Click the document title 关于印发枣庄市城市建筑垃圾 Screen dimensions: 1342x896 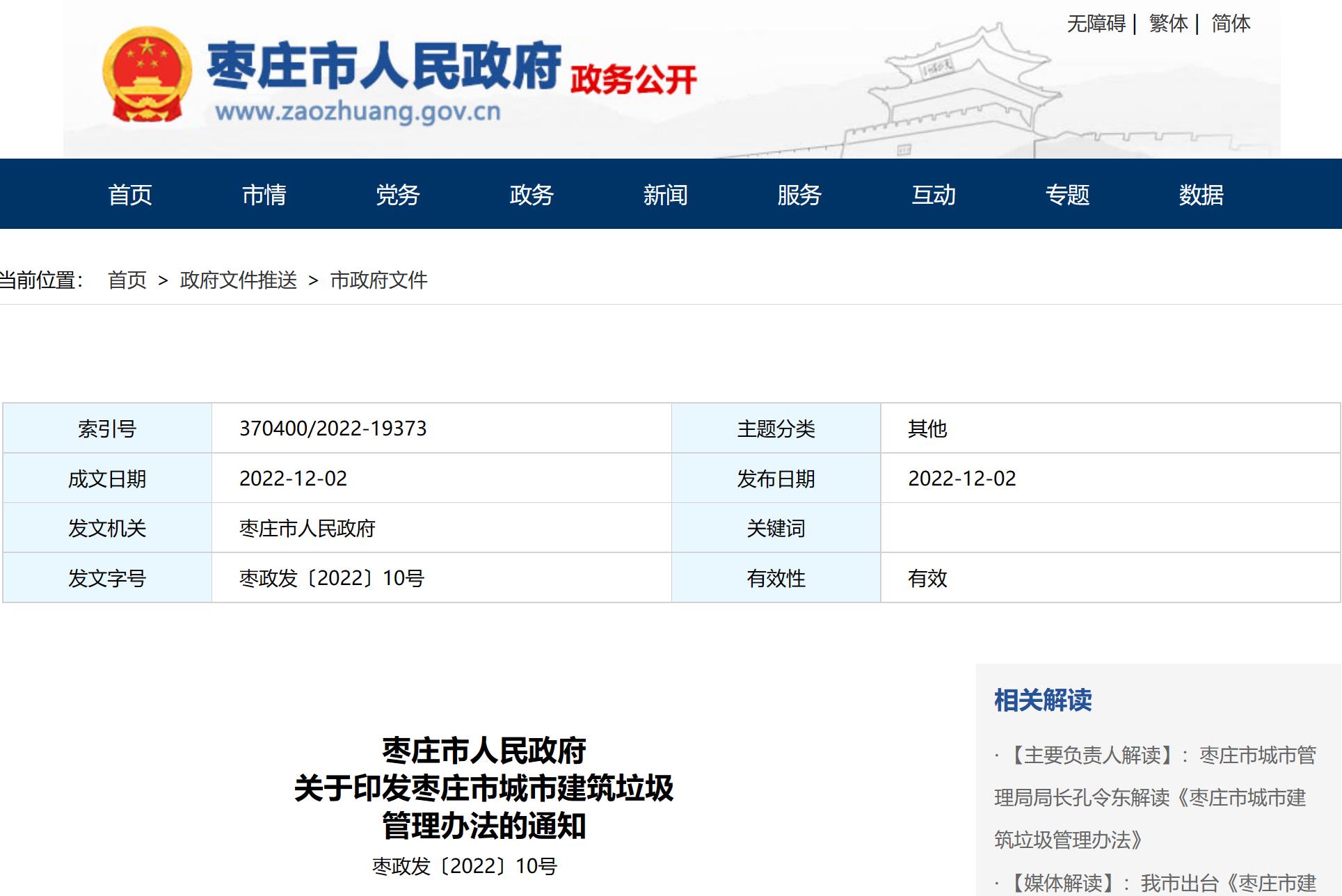tap(484, 788)
